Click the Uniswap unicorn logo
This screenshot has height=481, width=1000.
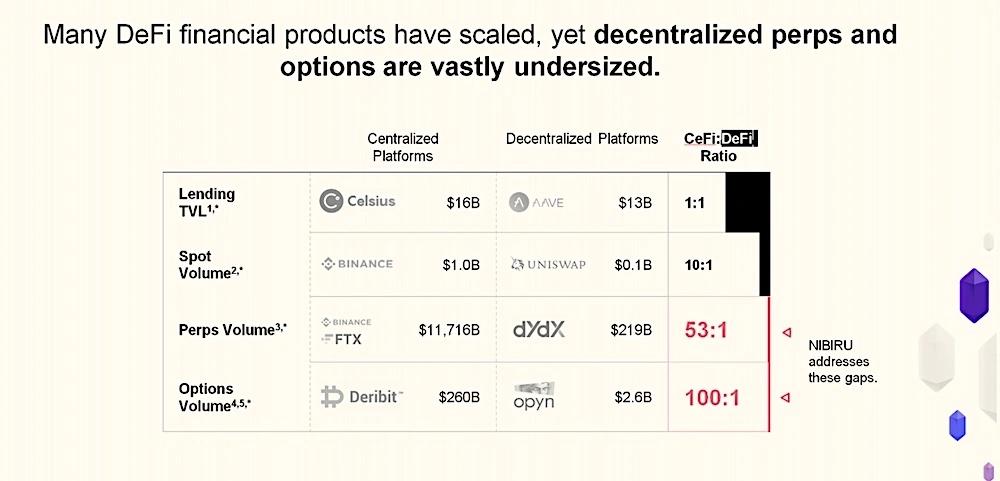click(517, 265)
